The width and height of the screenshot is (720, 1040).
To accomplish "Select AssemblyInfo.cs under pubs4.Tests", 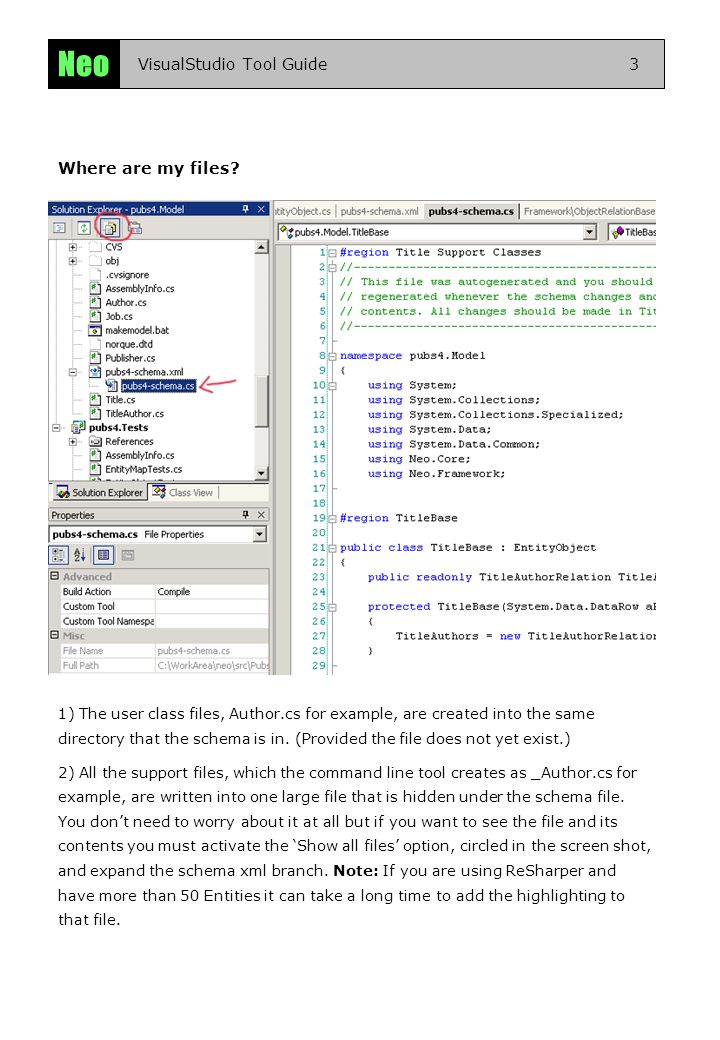I will (140, 456).
